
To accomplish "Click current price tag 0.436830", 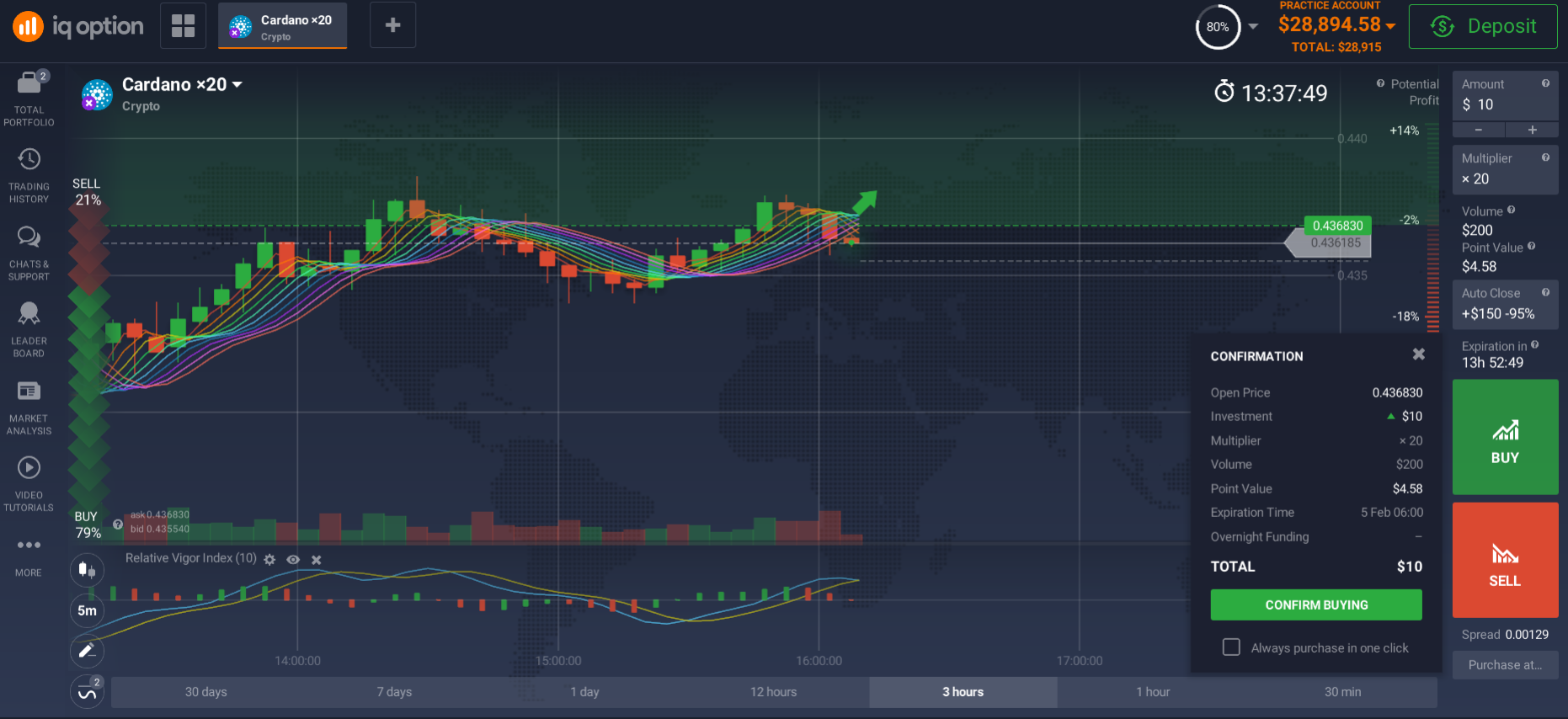I will tap(1337, 226).
